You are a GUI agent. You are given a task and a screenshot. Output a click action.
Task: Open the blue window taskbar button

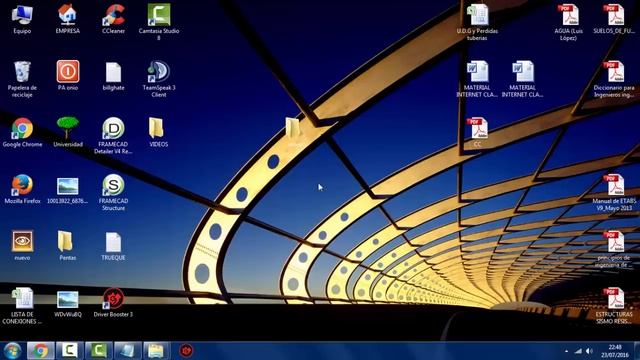click(127, 351)
